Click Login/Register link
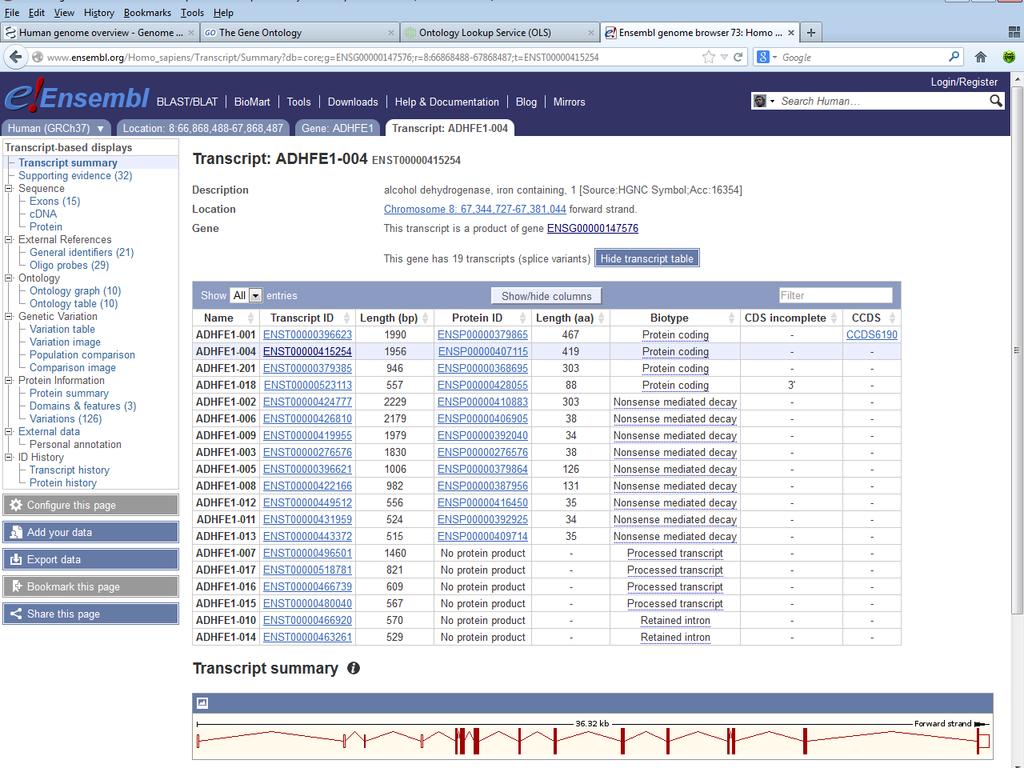The height and width of the screenshot is (768, 1024). (x=964, y=82)
